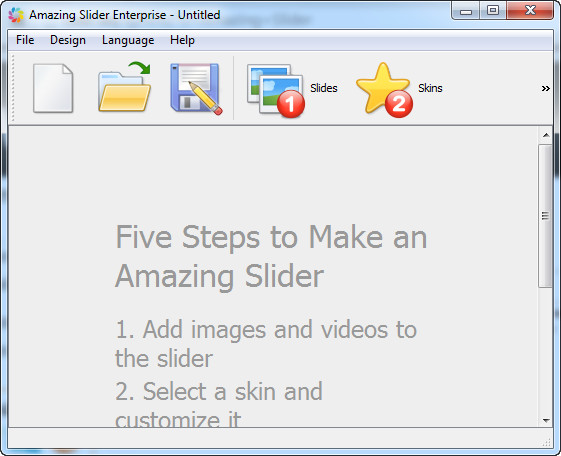This screenshot has height=456, width=561.
Task: Open the Design menu
Action: pyautogui.click(x=68, y=40)
